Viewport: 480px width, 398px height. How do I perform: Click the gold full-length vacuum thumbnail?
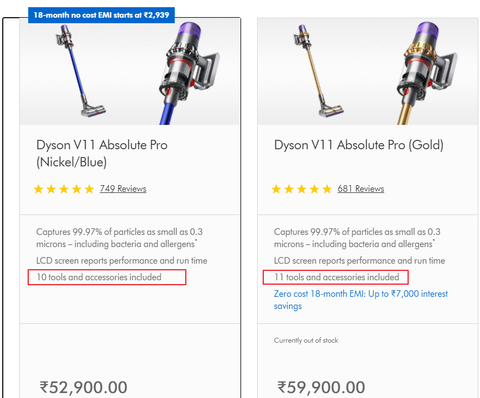tap(317, 71)
